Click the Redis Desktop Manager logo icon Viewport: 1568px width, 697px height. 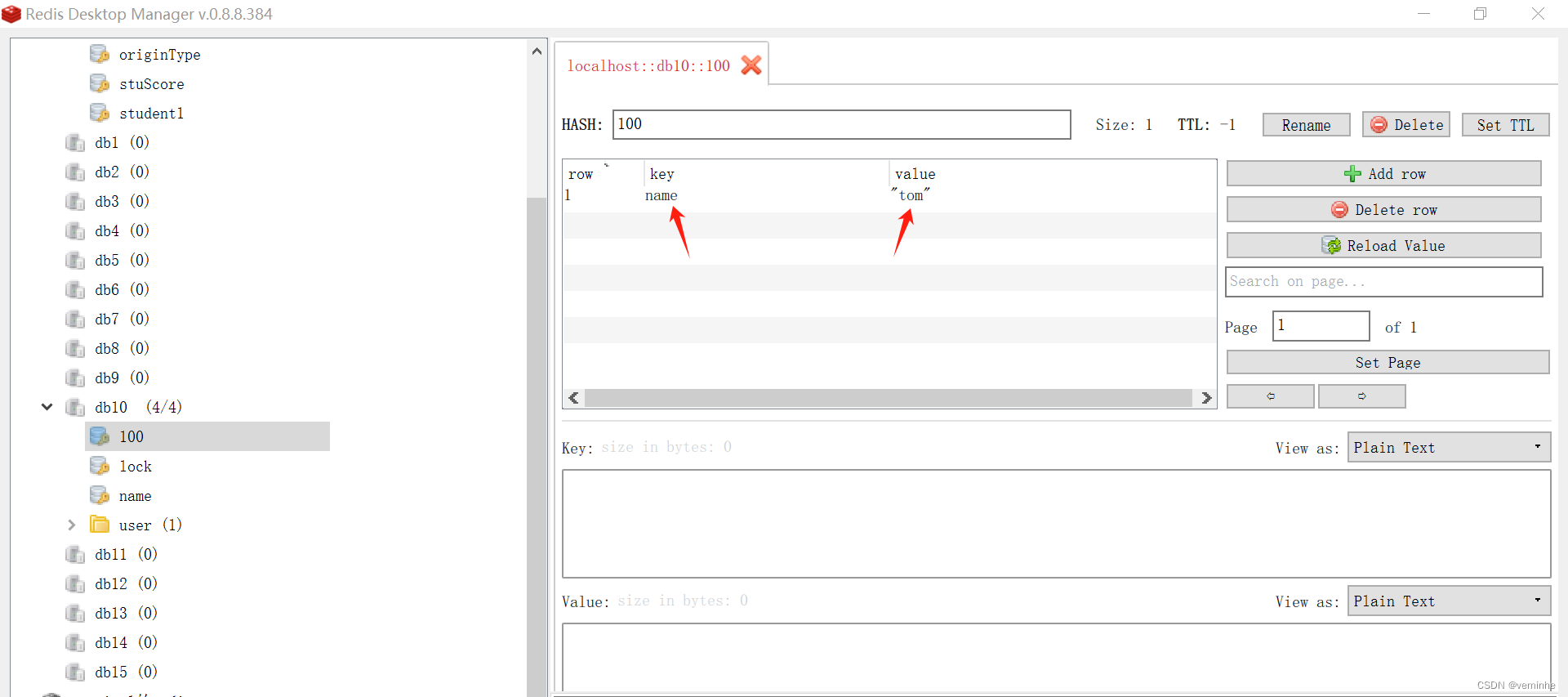coord(11,14)
